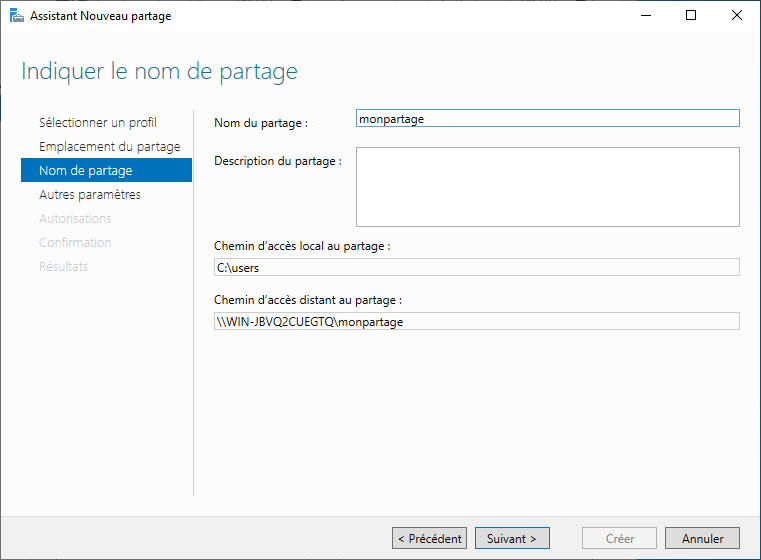Proceed with the Suivant button
This screenshot has height=560, width=761.
512,538
